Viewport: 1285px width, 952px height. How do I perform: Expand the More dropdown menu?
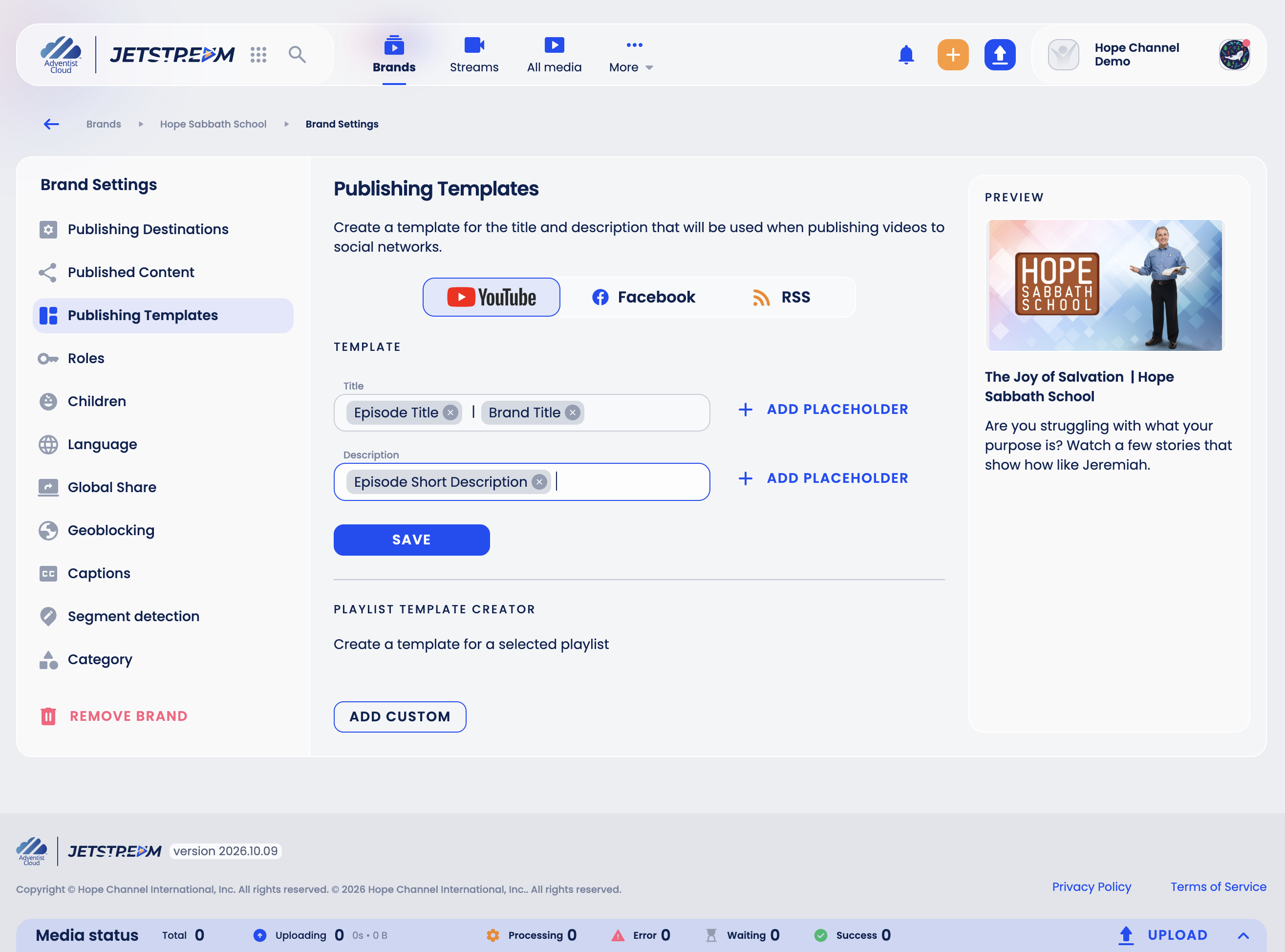click(631, 55)
